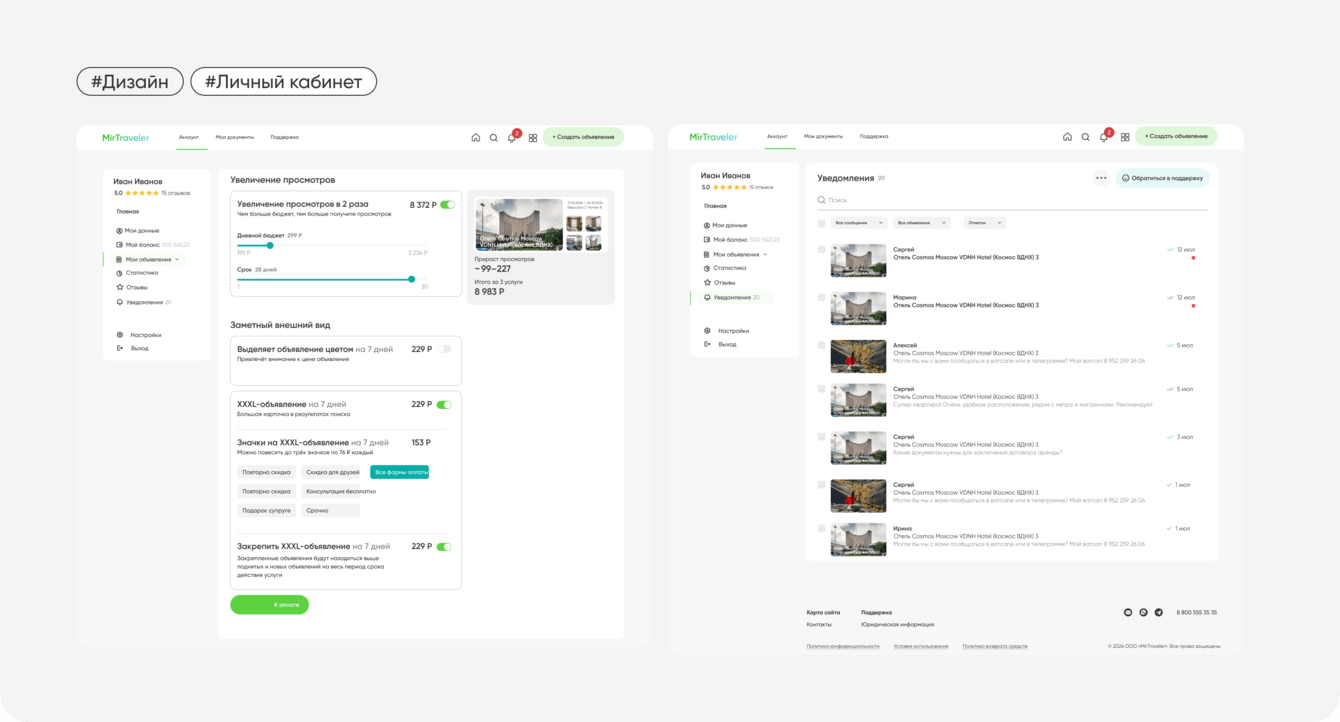Open the home icon on the promotion screen
Screen dimensions: 1340x722
(476, 138)
